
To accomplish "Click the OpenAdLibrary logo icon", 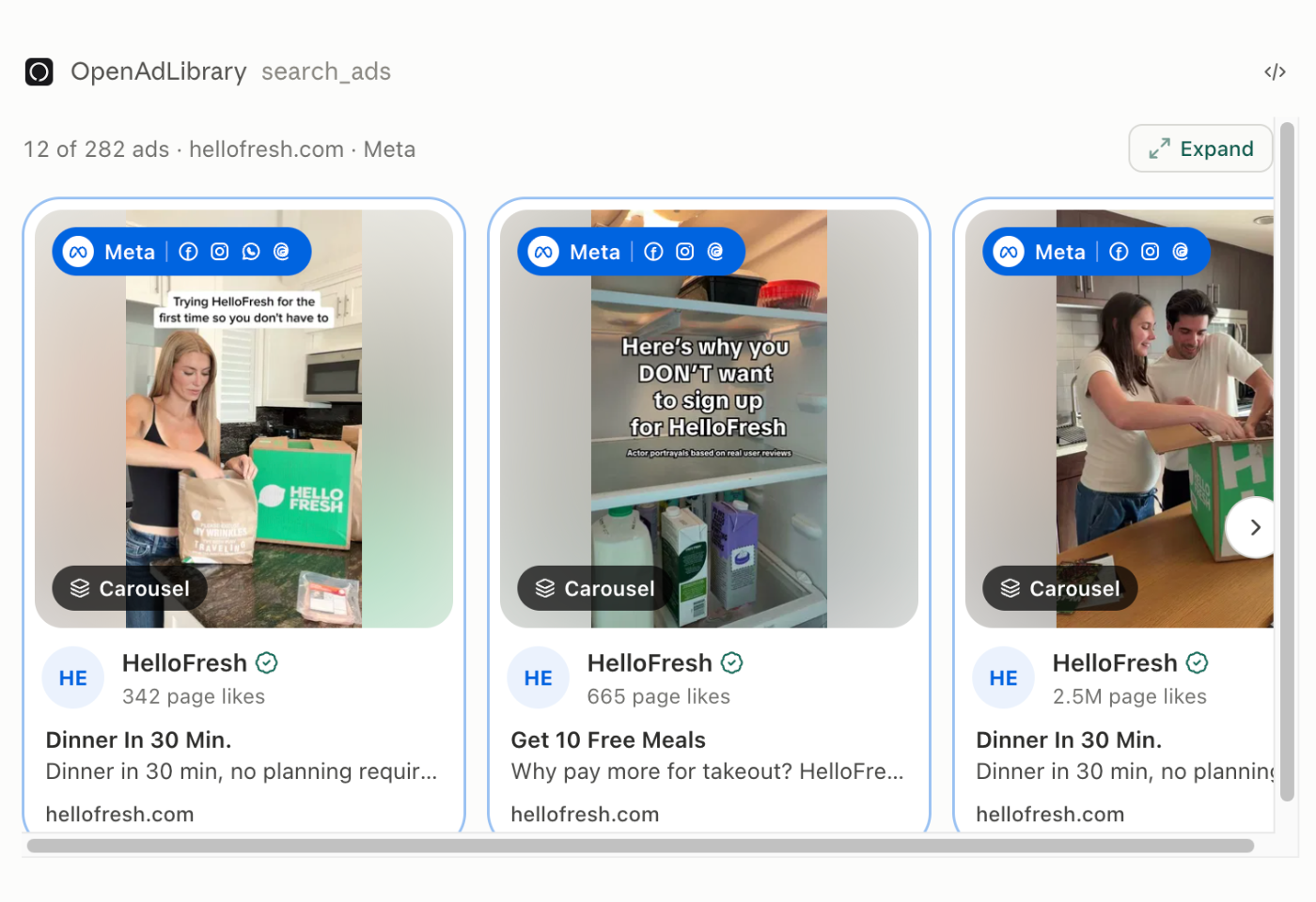I will point(39,71).
